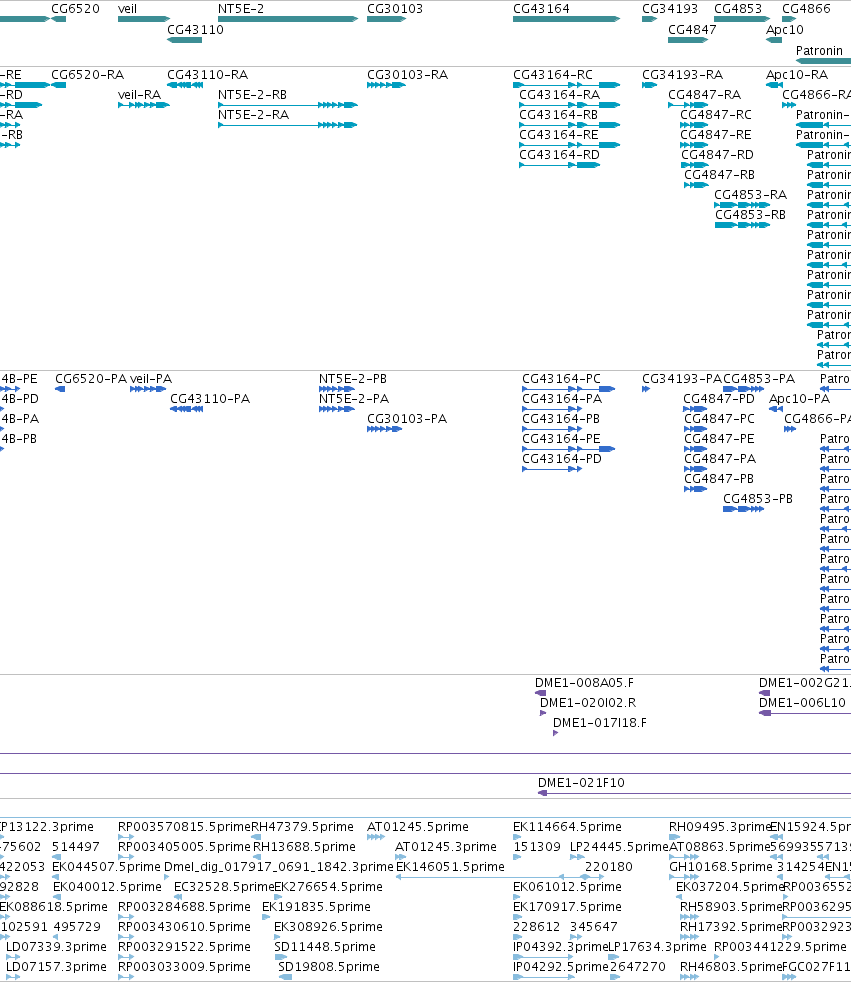Select EST AT01245.3prime
The height and width of the screenshot is (982, 851).
[446, 847]
